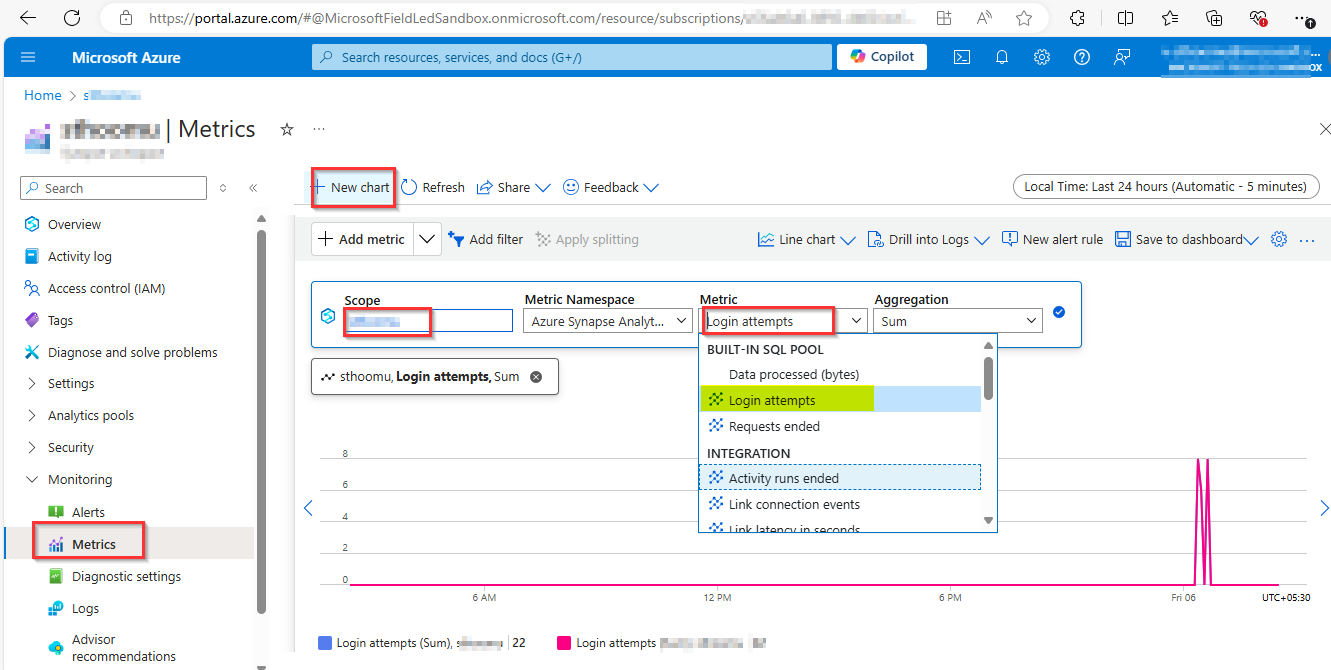Open the Local Time range picker

coord(1166,186)
